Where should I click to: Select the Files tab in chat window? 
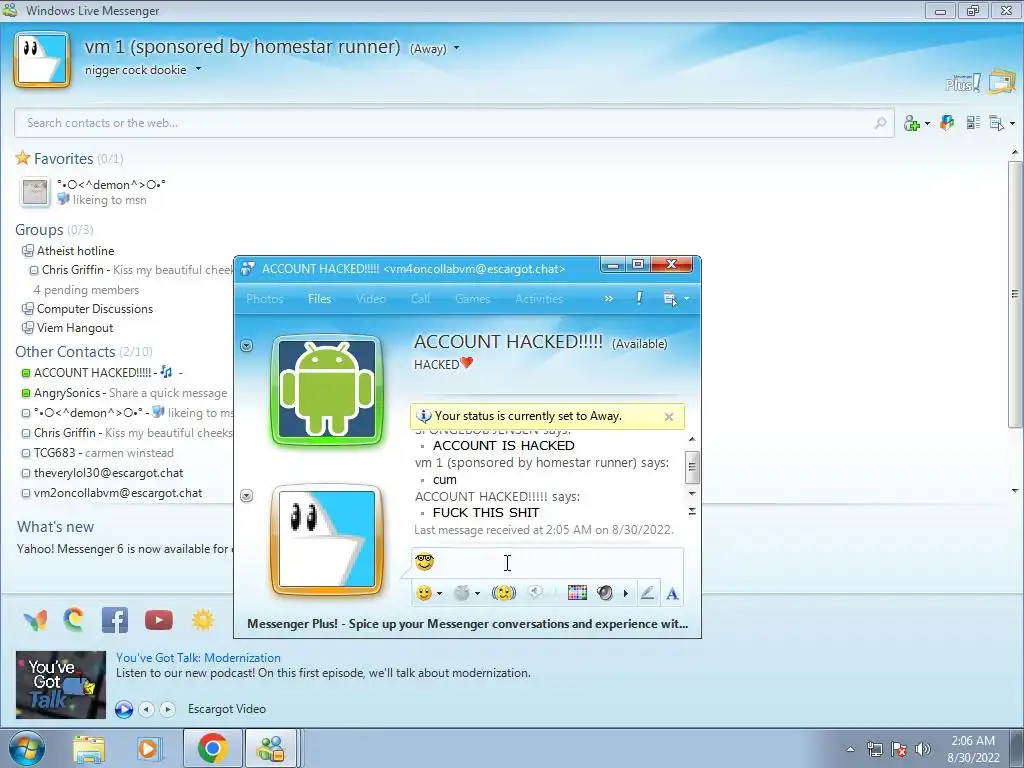point(319,299)
